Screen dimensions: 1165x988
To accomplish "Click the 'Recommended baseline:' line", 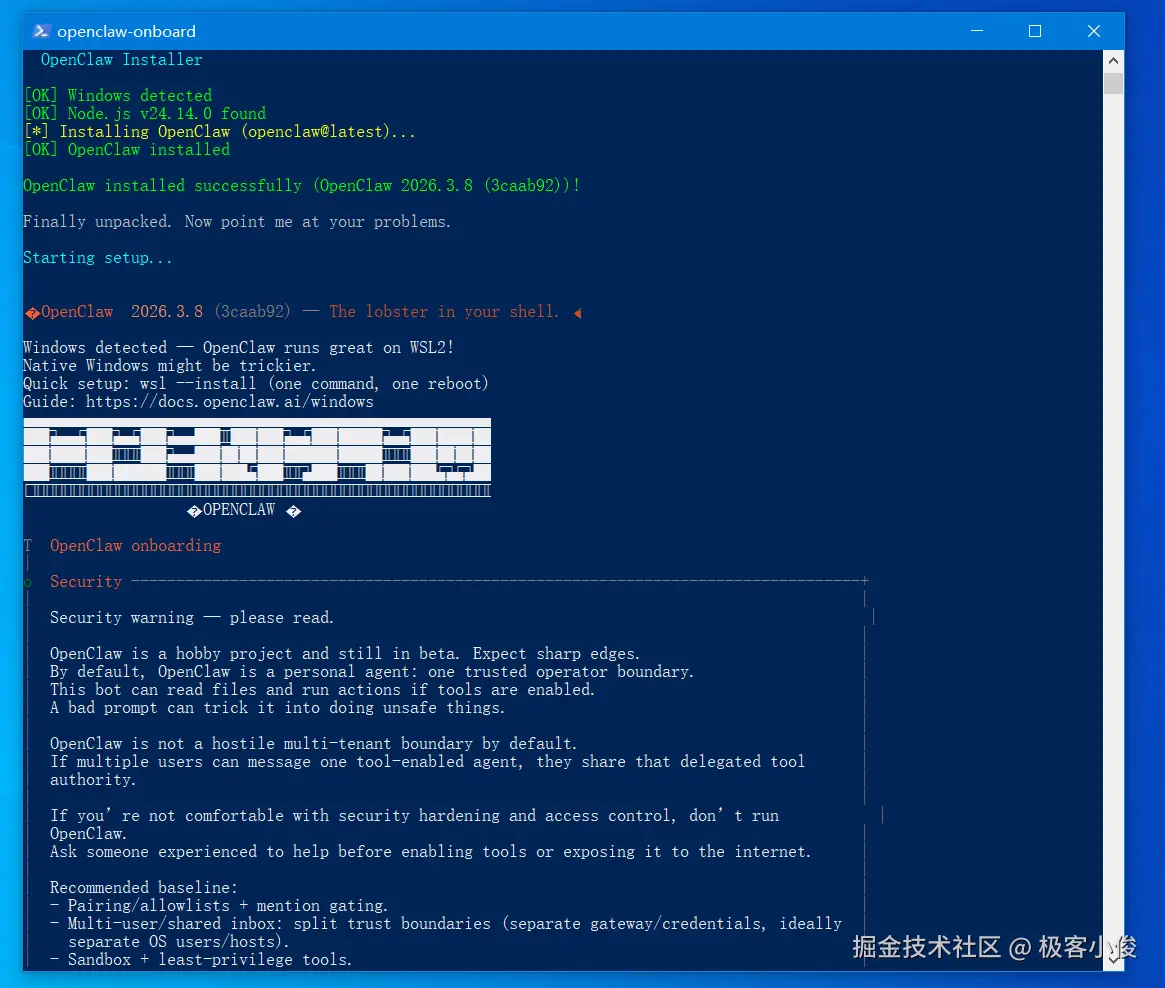I will [x=143, y=888].
